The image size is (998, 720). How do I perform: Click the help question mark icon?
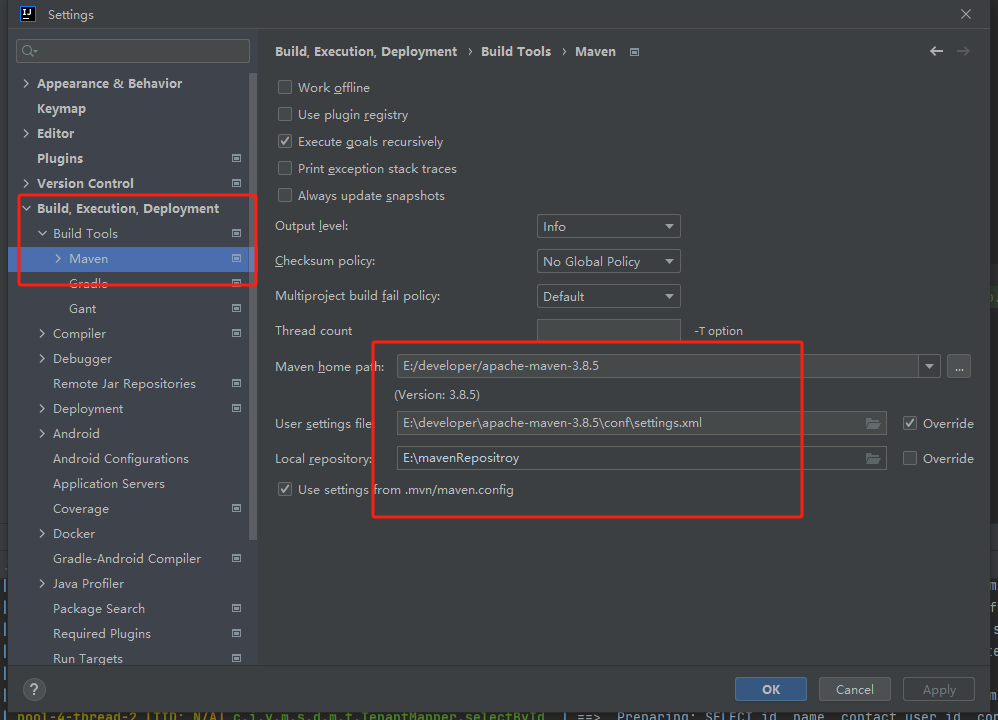[34, 689]
